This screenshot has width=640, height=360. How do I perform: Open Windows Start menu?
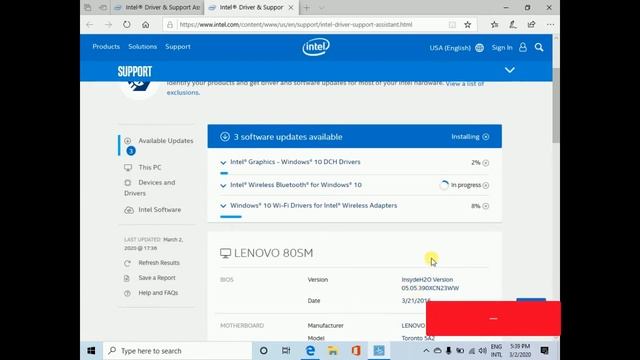(x=91, y=351)
